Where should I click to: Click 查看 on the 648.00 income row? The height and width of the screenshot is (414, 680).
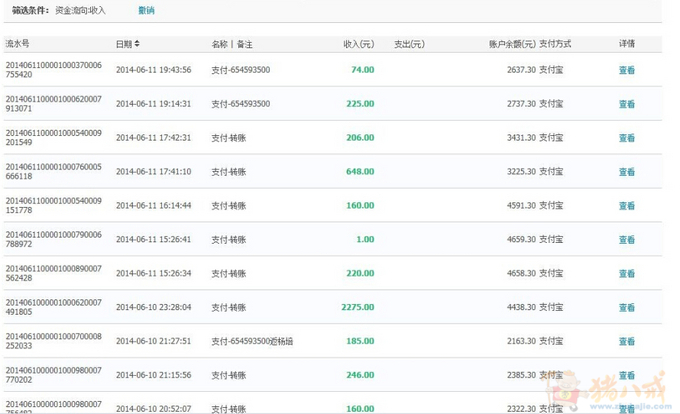pyautogui.click(x=626, y=172)
